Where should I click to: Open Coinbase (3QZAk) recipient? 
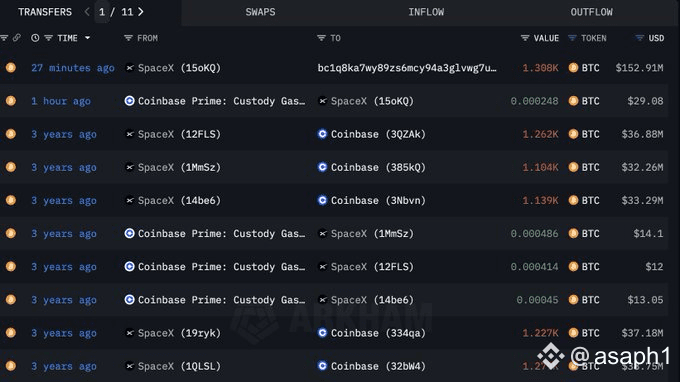378,134
